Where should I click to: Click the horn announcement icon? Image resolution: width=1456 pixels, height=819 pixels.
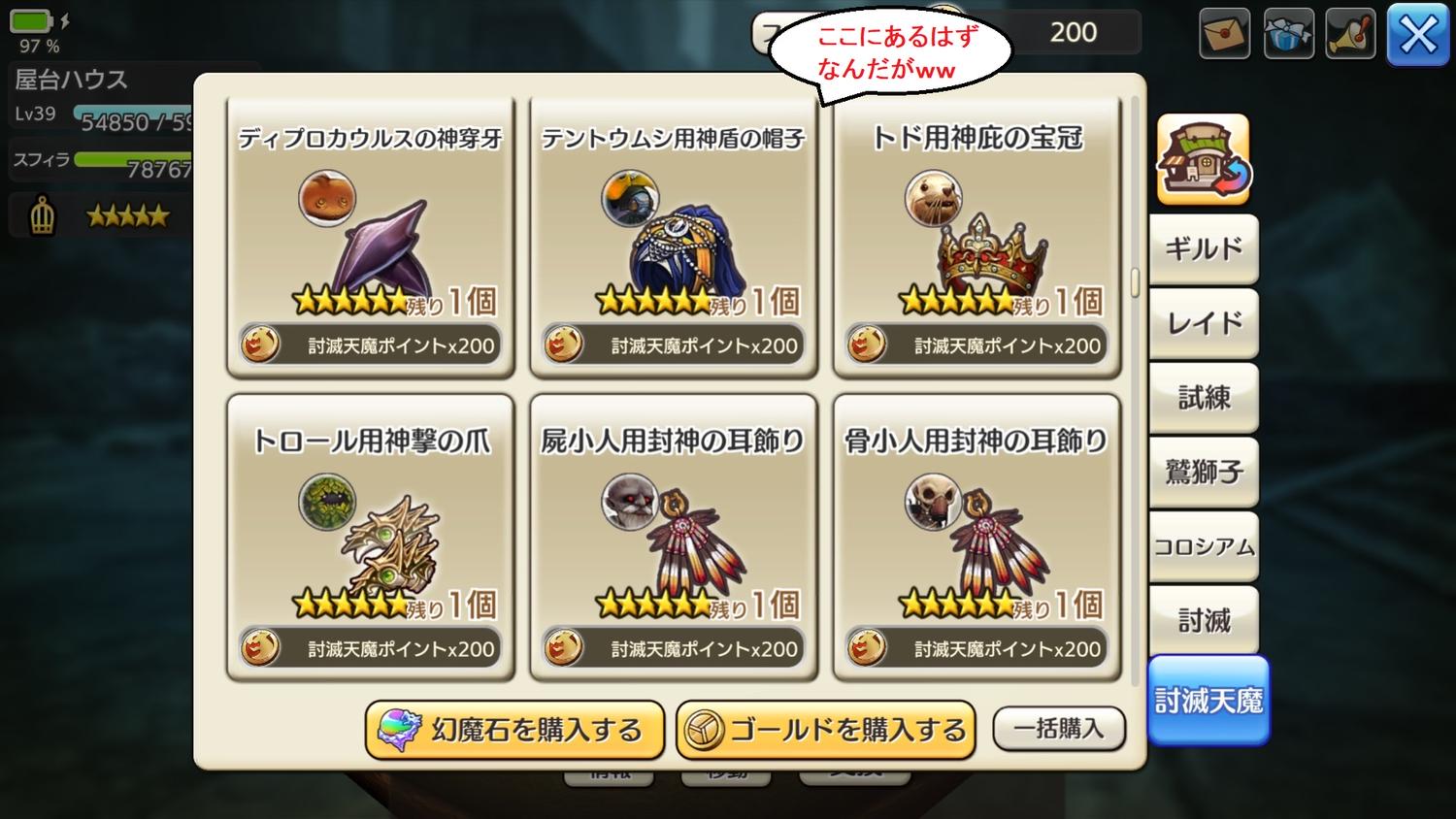[x=1350, y=33]
